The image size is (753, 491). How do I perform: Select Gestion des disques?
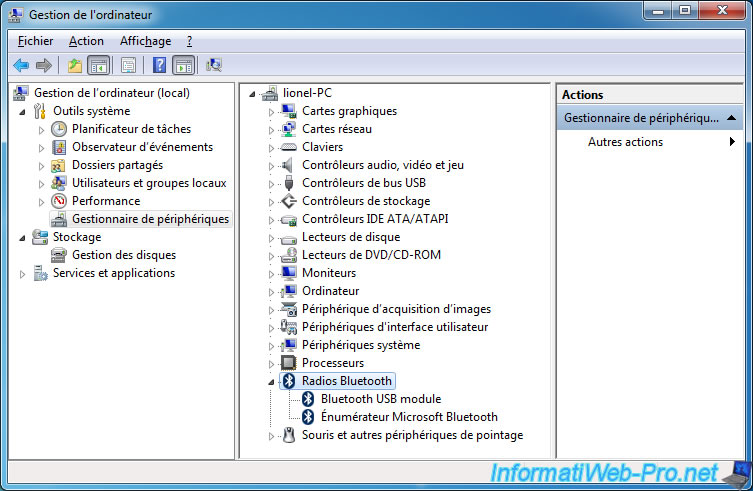124,255
